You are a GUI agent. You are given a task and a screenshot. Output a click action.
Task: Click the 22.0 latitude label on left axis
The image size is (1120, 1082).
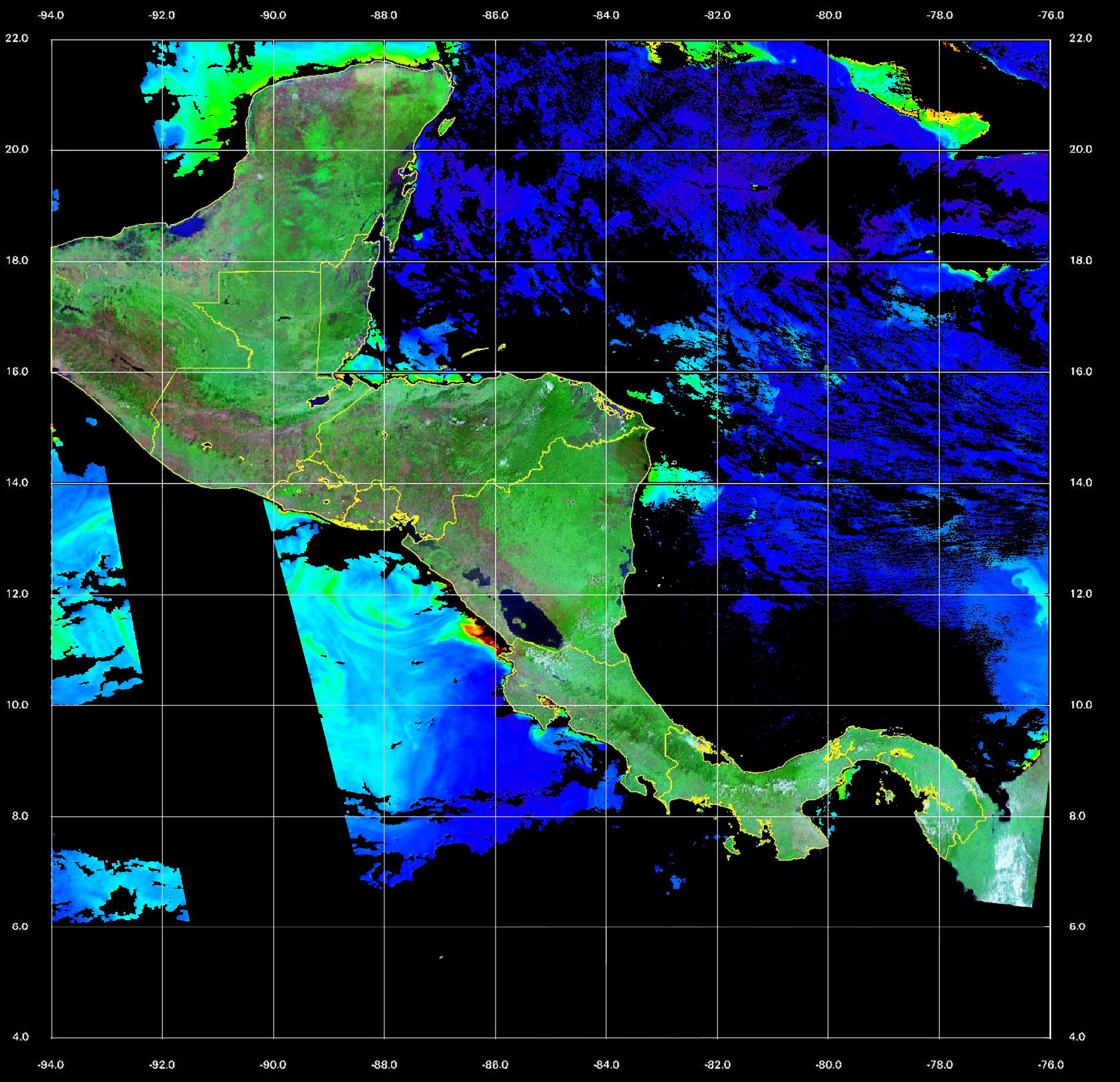pyautogui.click(x=16, y=38)
